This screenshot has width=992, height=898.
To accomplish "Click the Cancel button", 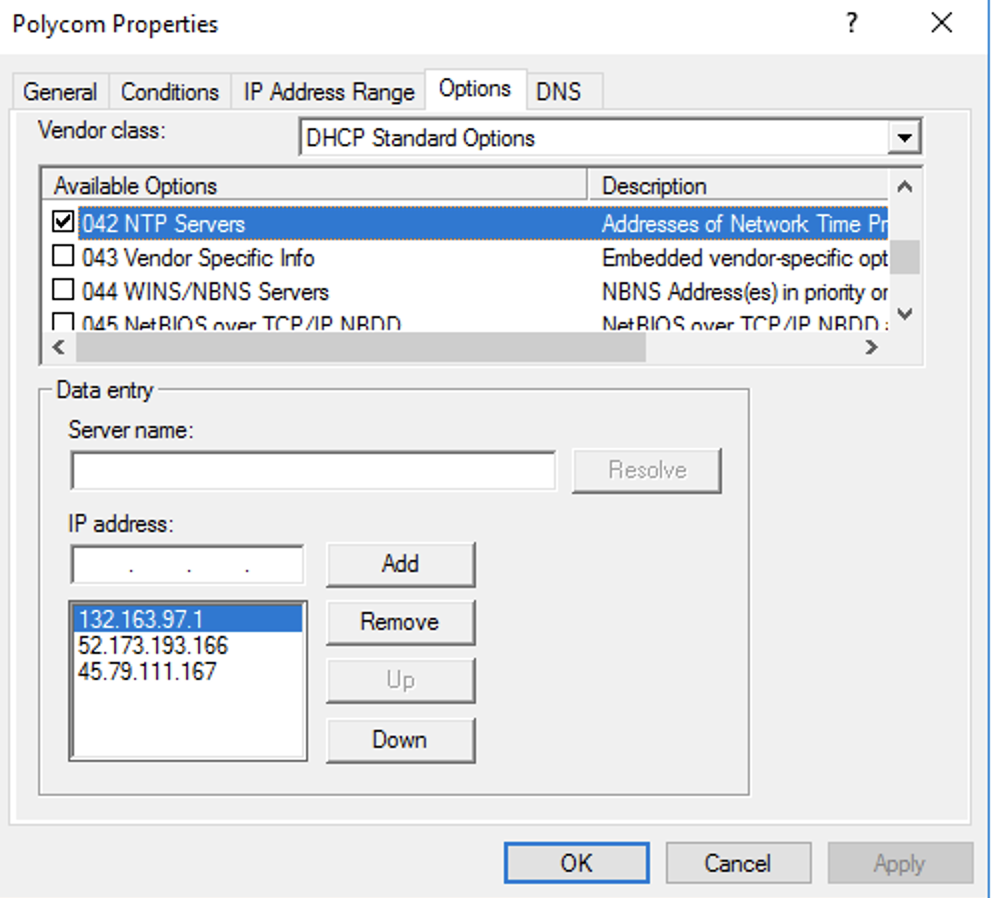I will coord(738,863).
